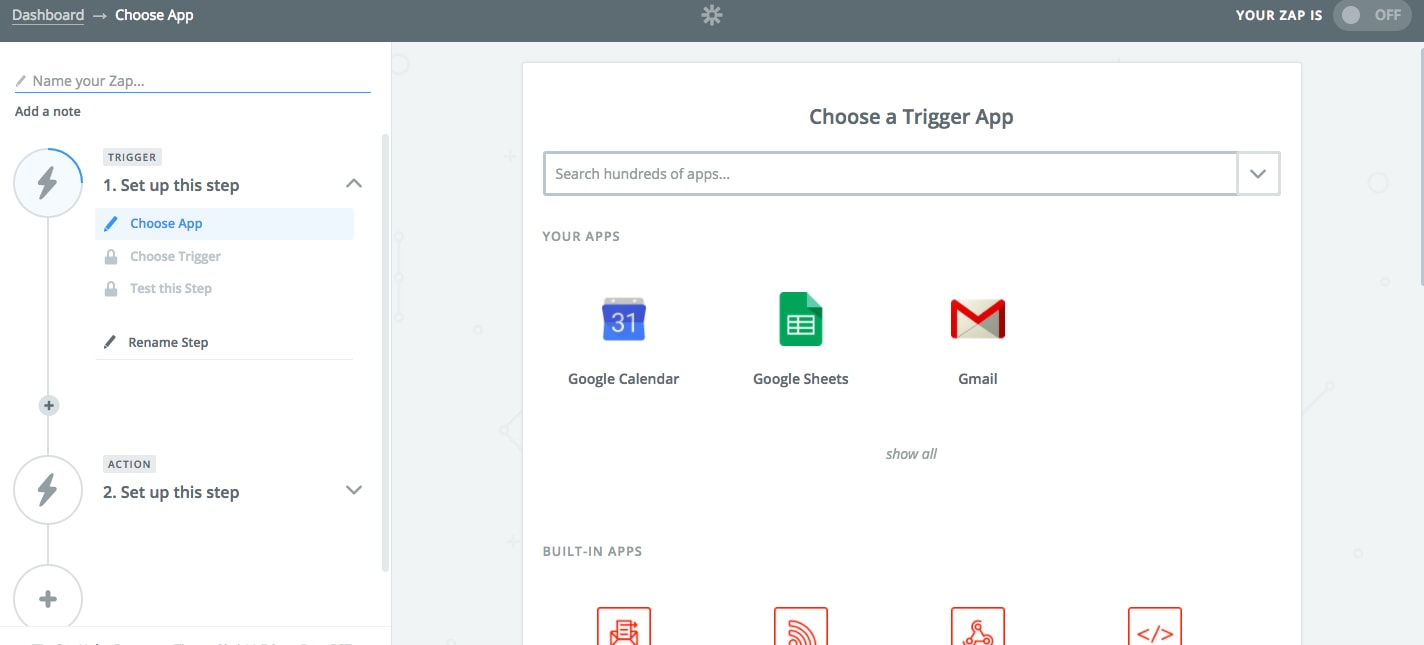The width and height of the screenshot is (1424, 645).
Task: Click the BUILT-IN APPS section heading
Action: pyautogui.click(x=592, y=551)
